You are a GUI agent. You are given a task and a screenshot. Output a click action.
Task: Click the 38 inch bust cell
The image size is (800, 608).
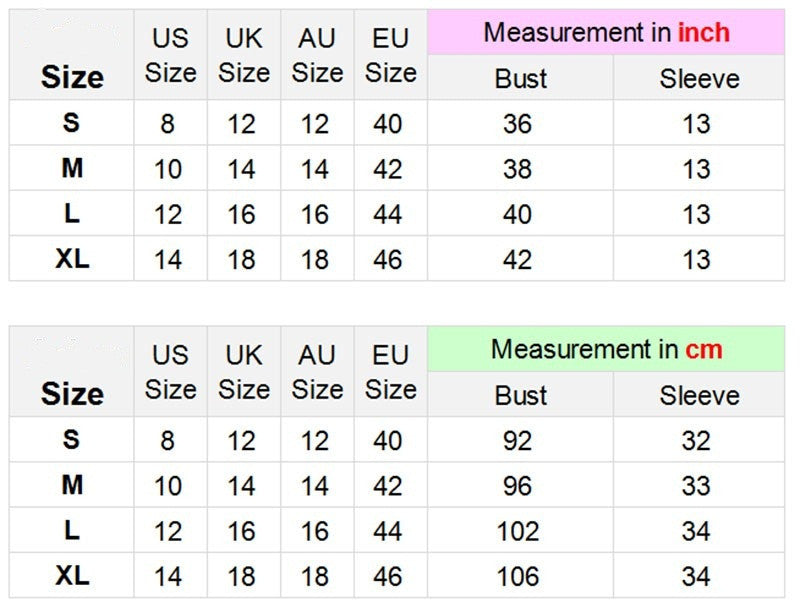pos(518,169)
